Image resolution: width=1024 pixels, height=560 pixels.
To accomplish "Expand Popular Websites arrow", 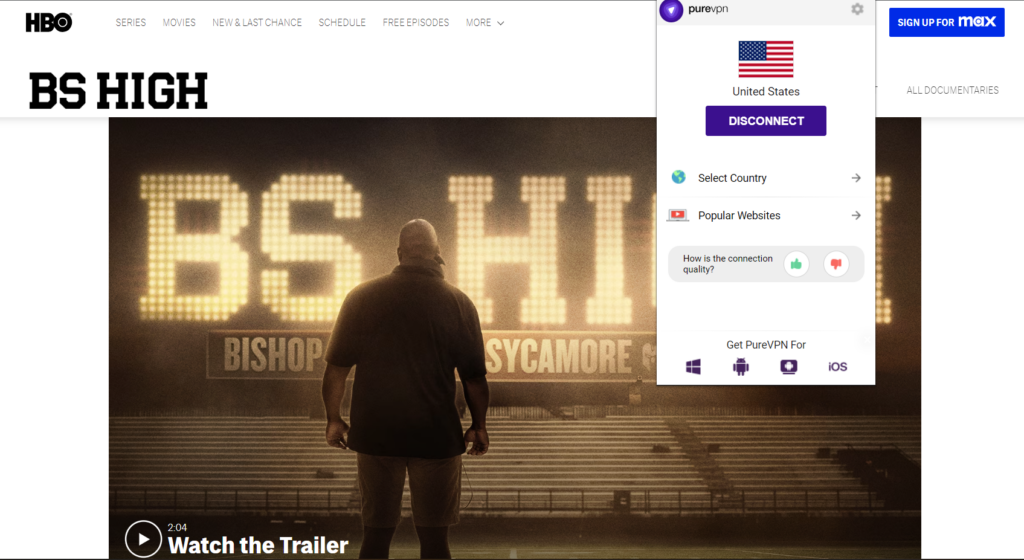I will click(856, 215).
